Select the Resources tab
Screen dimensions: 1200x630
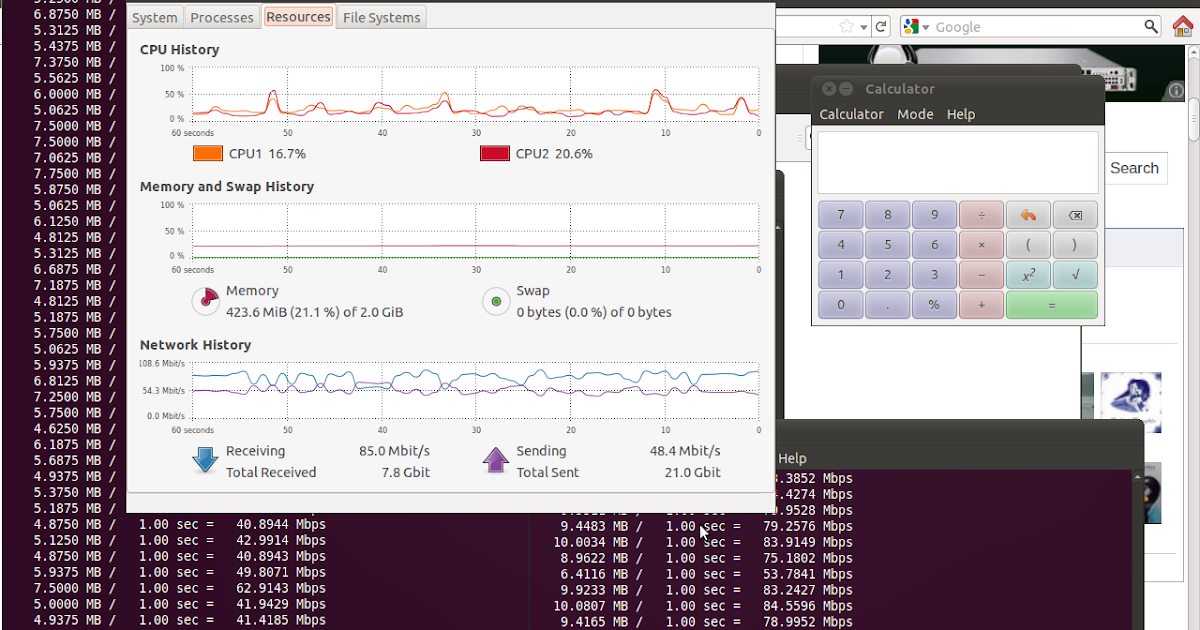[298, 16]
